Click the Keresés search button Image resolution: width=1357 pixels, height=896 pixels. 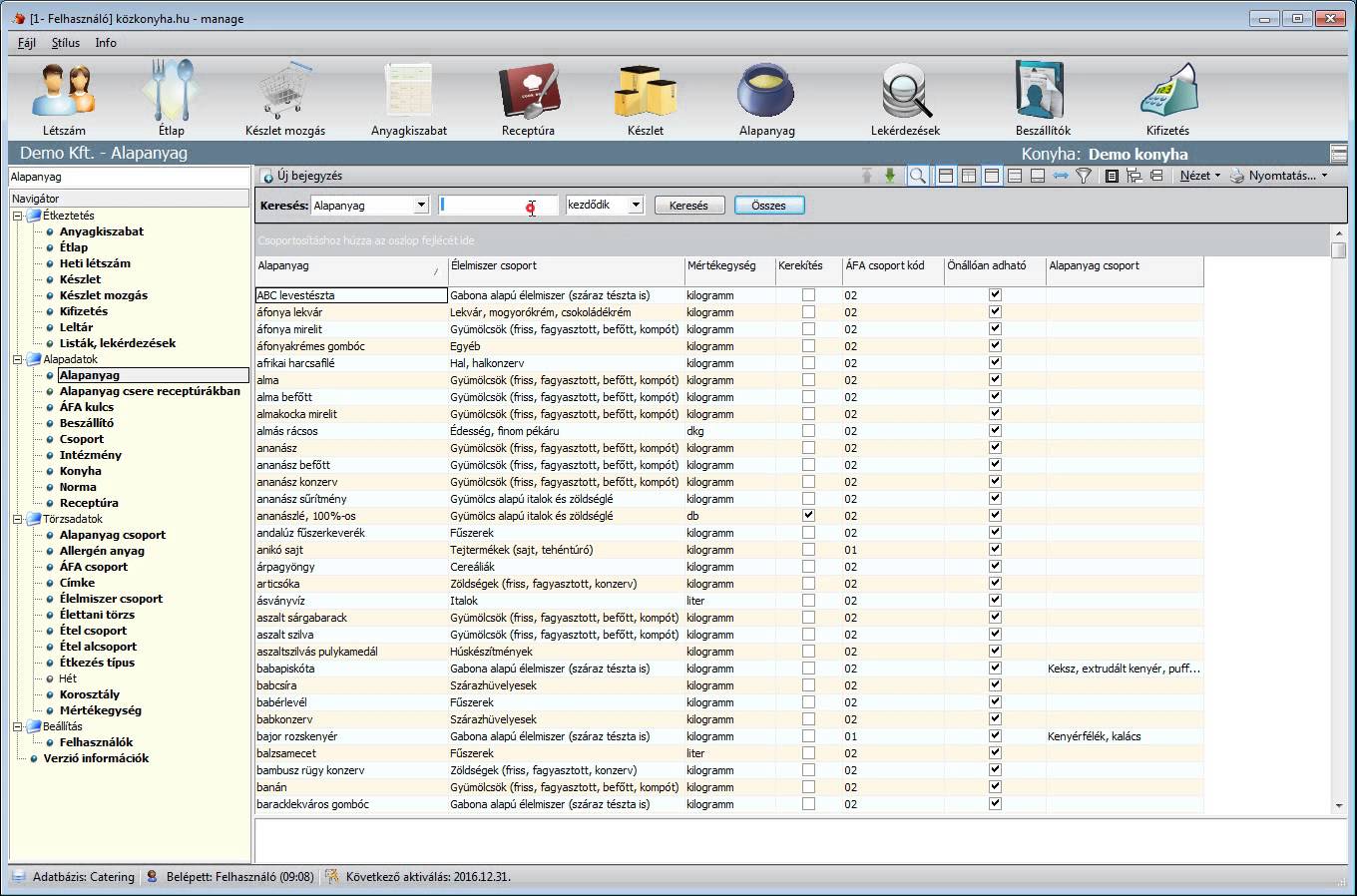coord(688,206)
